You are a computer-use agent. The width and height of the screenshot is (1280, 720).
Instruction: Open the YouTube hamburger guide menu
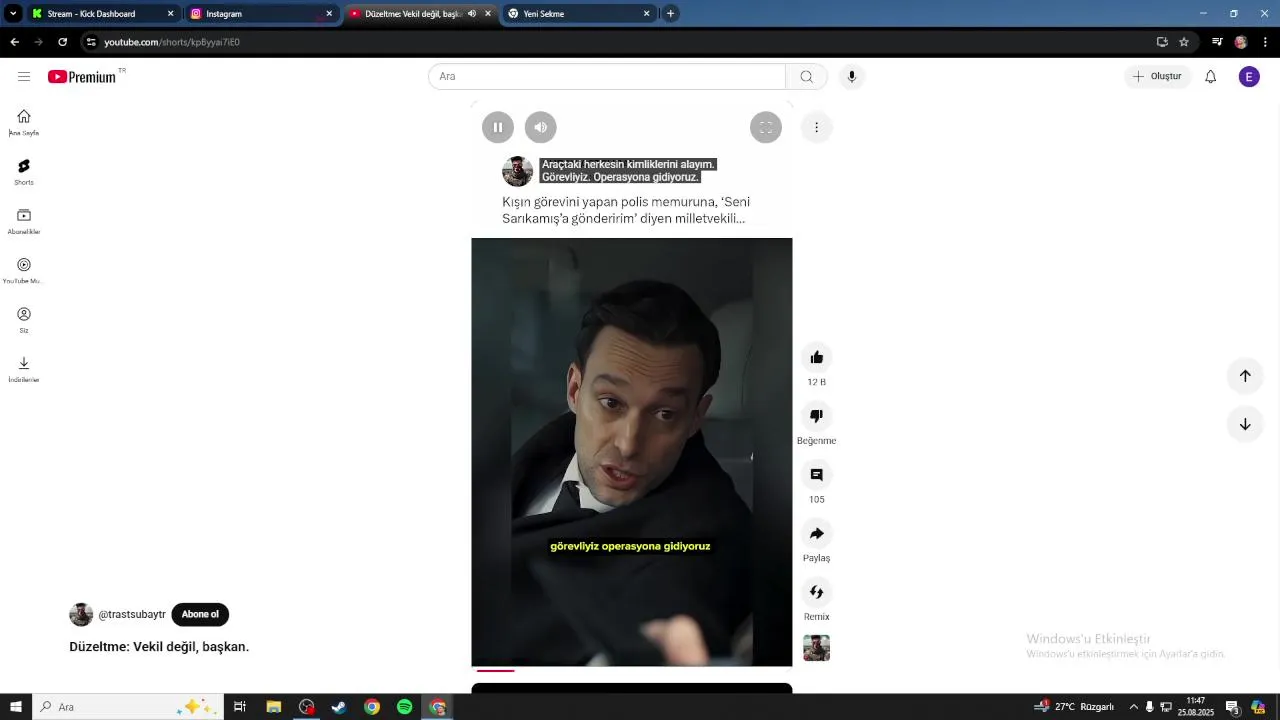tap(24, 77)
